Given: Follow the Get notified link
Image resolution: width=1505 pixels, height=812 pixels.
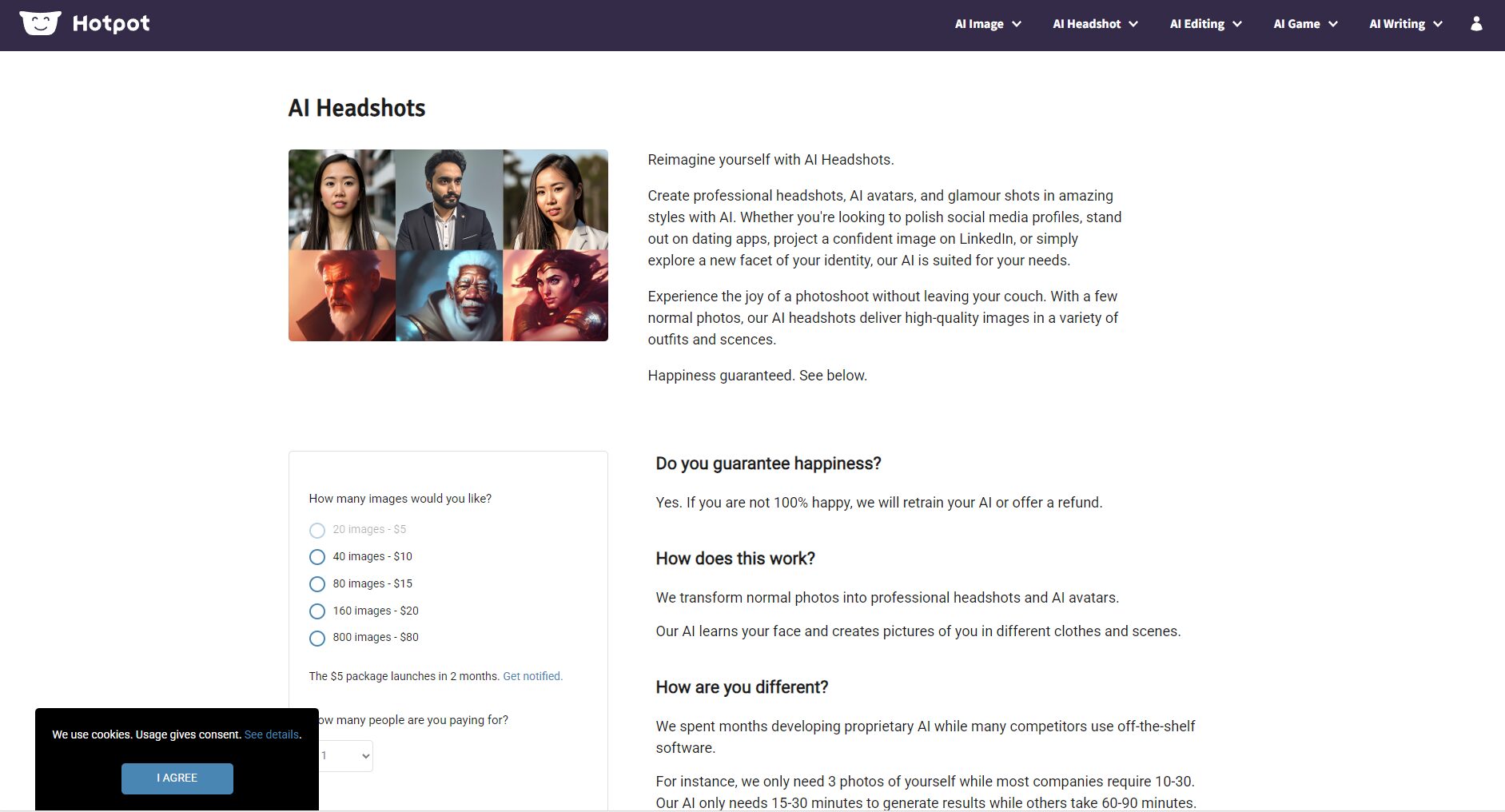Looking at the screenshot, I should click(x=532, y=676).
